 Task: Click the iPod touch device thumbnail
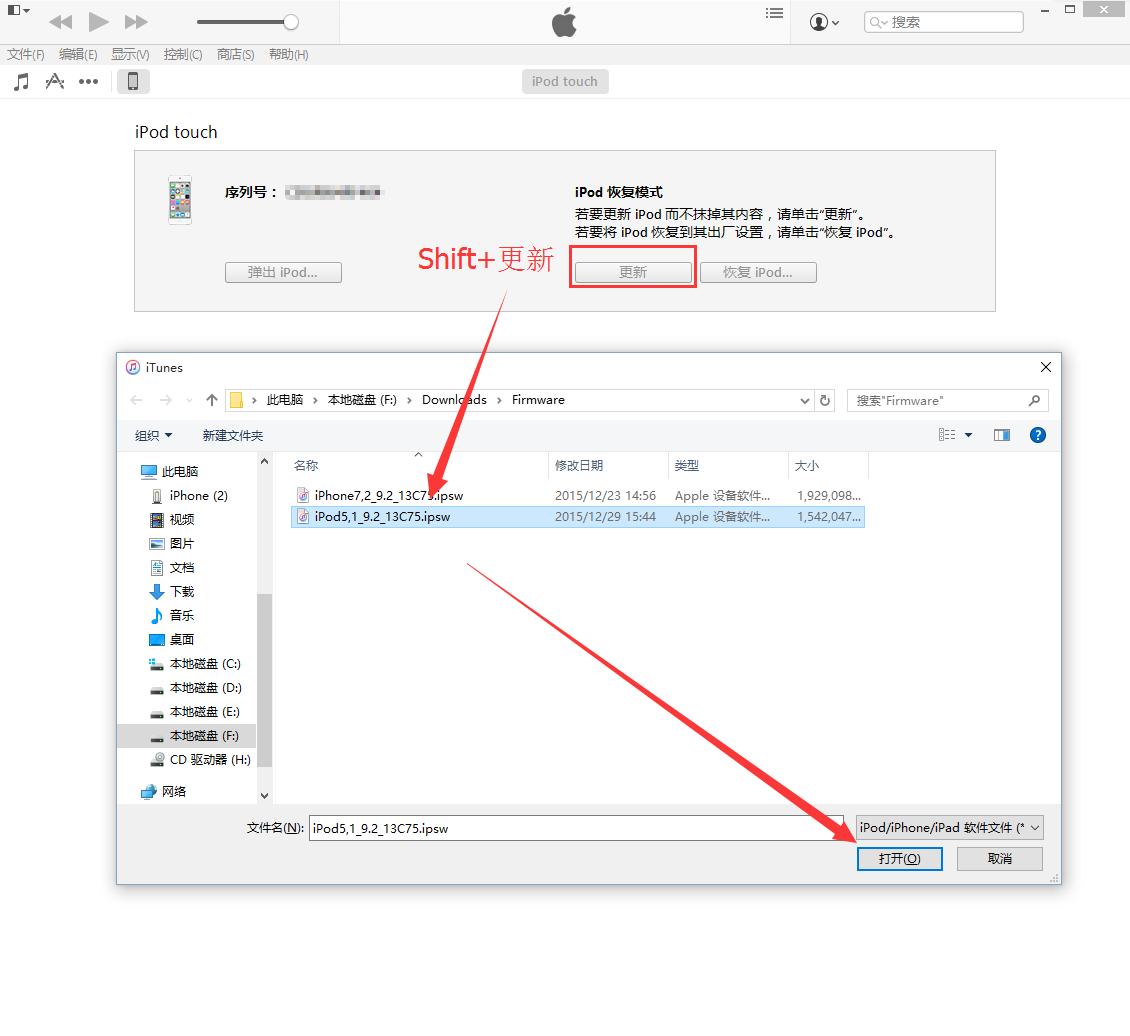(x=180, y=200)
